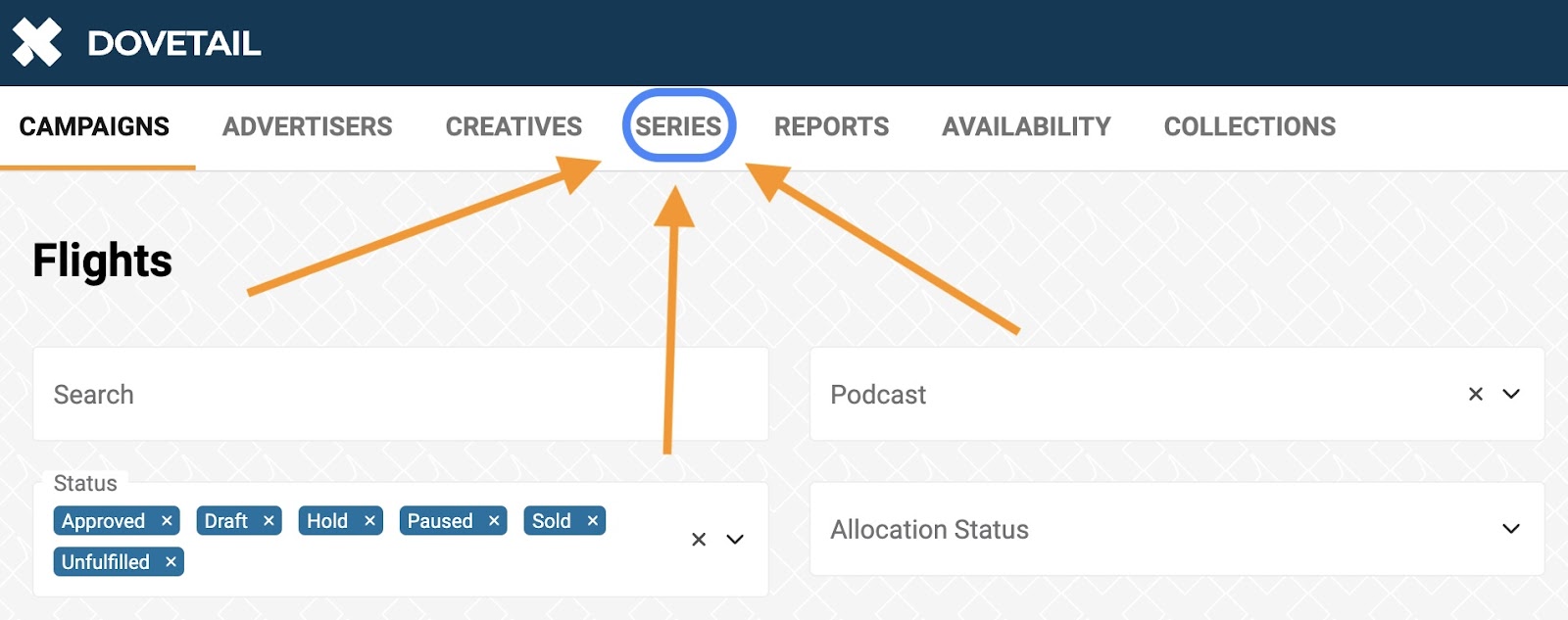Remove the Sold status chip
Screen dimensions: 1568x620
pos(592,521)
